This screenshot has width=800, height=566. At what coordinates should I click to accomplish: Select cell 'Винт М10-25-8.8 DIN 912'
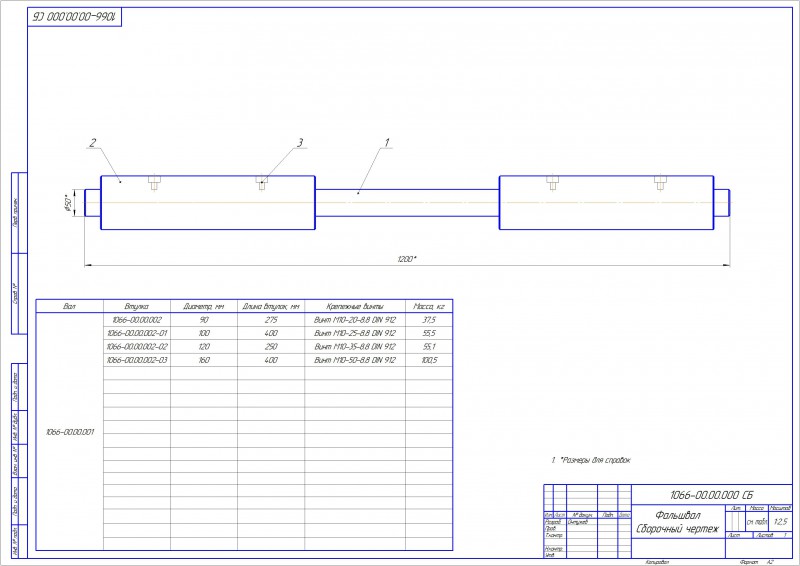[x=355, y=333]
